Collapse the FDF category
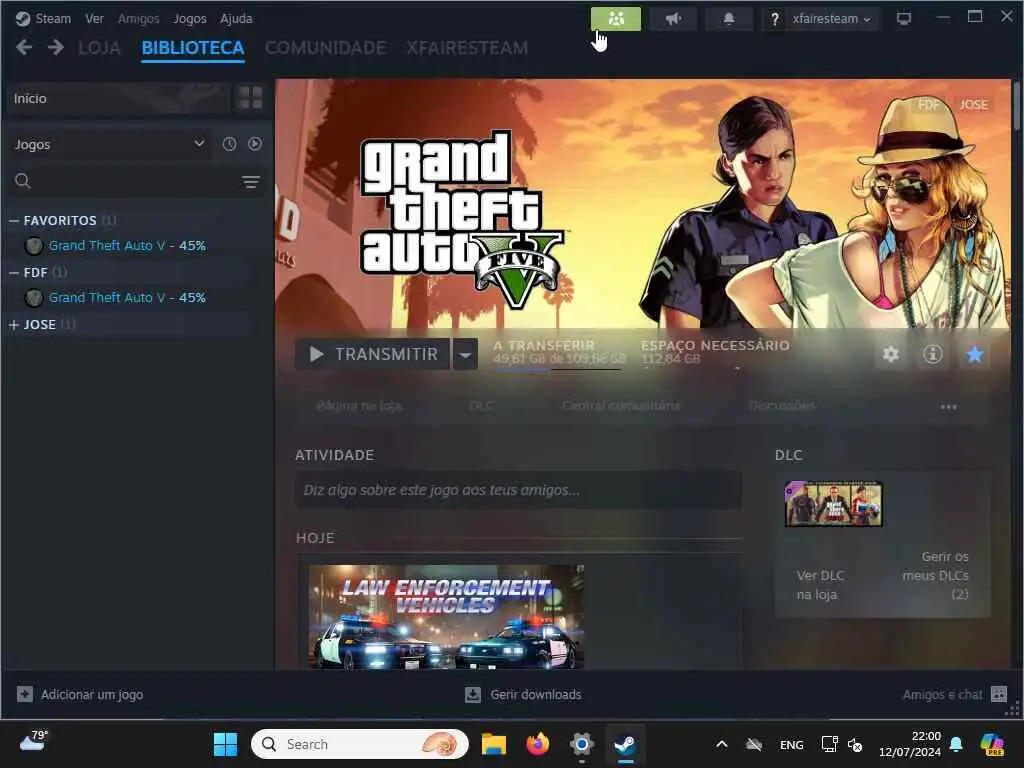 click(x=14, y=272)
